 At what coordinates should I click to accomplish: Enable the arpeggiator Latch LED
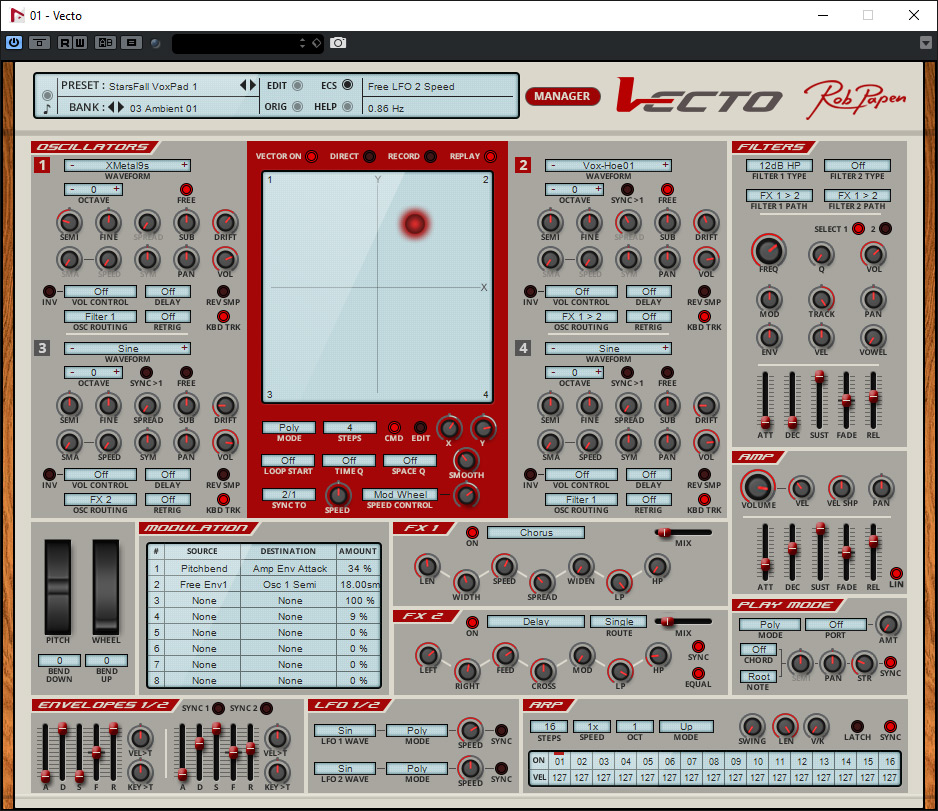[856, 726]
